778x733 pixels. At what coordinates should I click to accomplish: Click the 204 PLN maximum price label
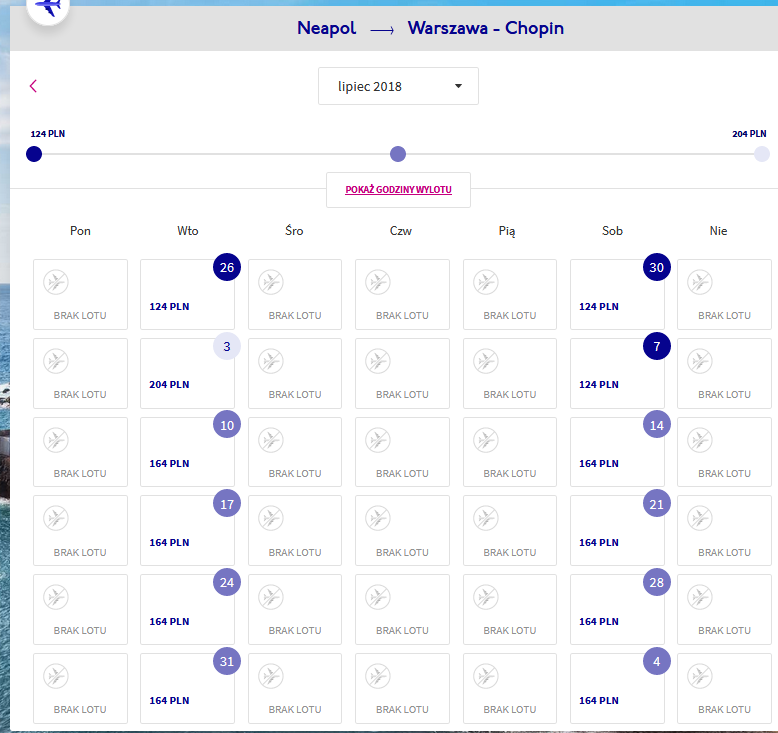tap(749, 133)
